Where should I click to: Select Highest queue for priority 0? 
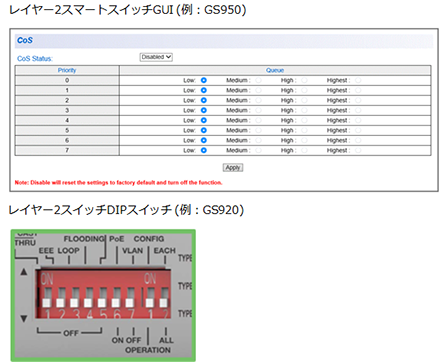[358, 80]
